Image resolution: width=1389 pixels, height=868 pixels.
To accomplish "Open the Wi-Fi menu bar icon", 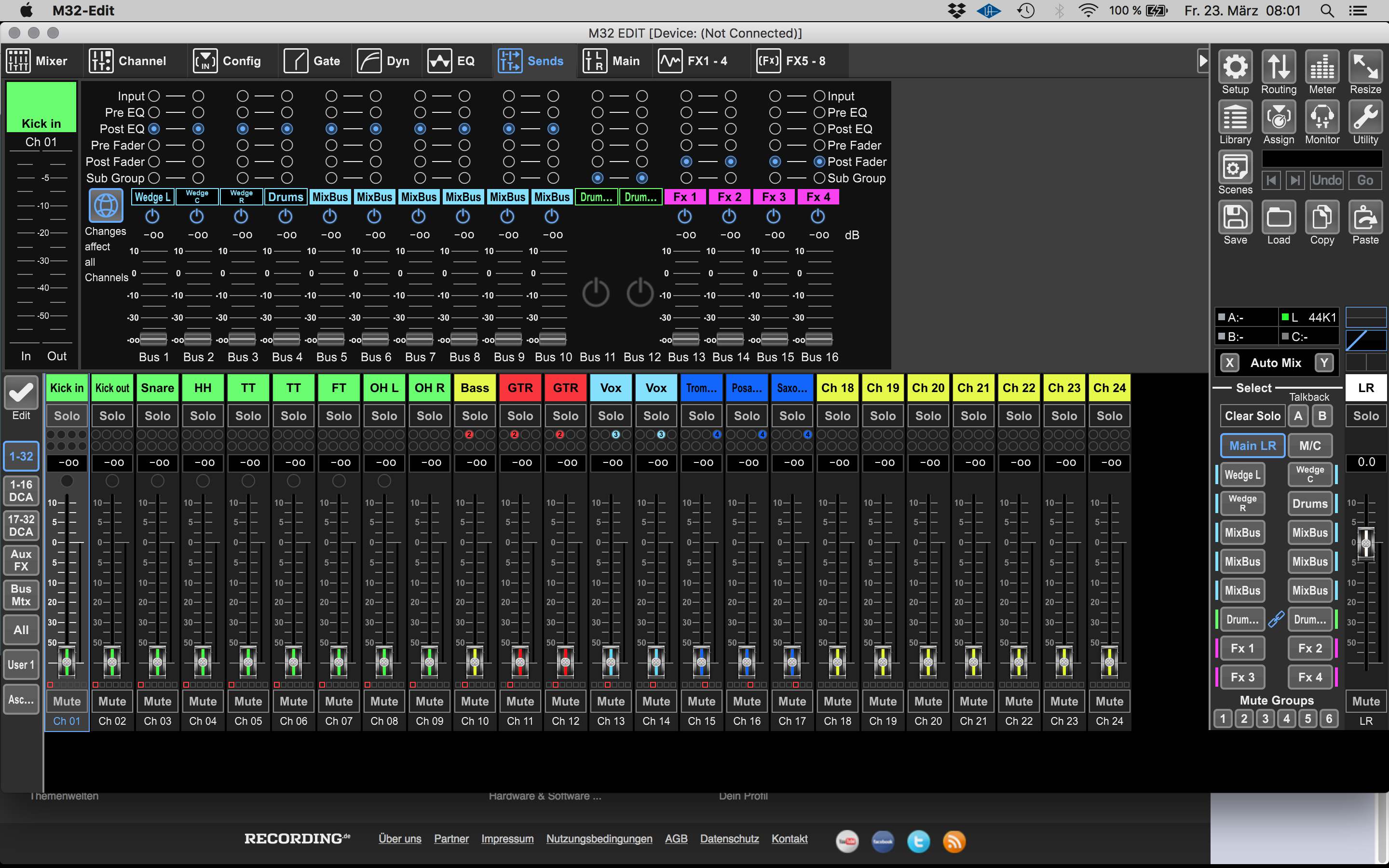I will click(x=1088, y=10).
